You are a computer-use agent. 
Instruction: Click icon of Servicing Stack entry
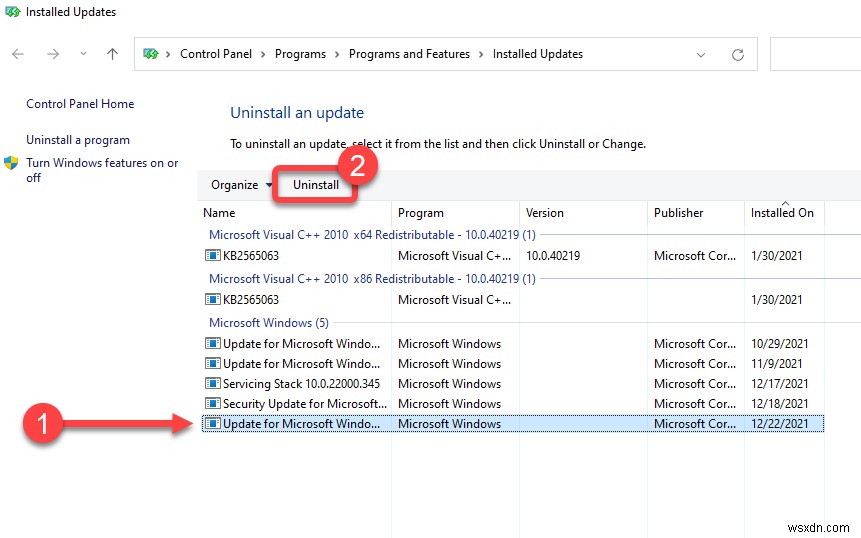pyautogui.click(x=212, y=383)
